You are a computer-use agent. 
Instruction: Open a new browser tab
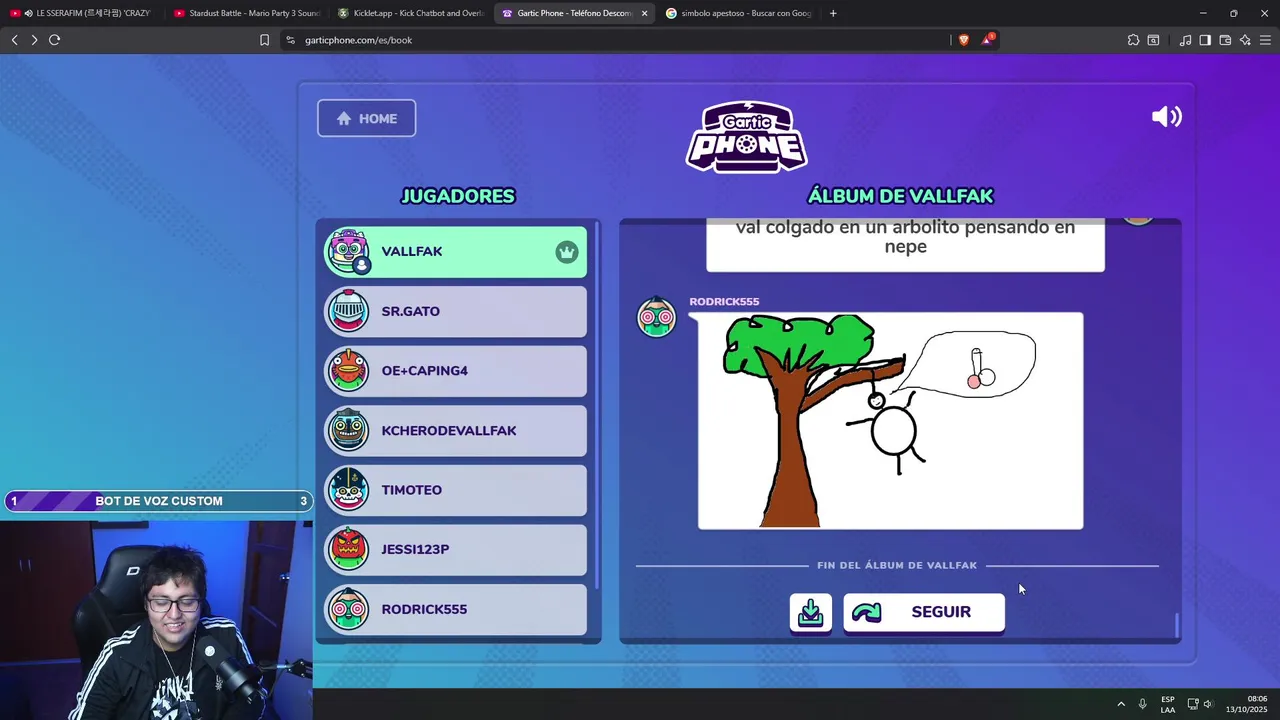pyautogui.click(x=833, y=13)
